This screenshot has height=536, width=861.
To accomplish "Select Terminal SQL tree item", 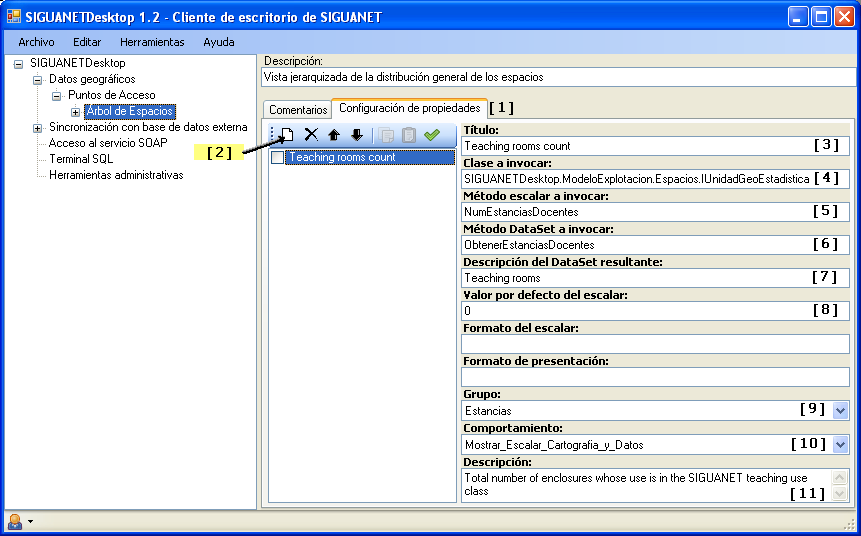I will (81, 159).
